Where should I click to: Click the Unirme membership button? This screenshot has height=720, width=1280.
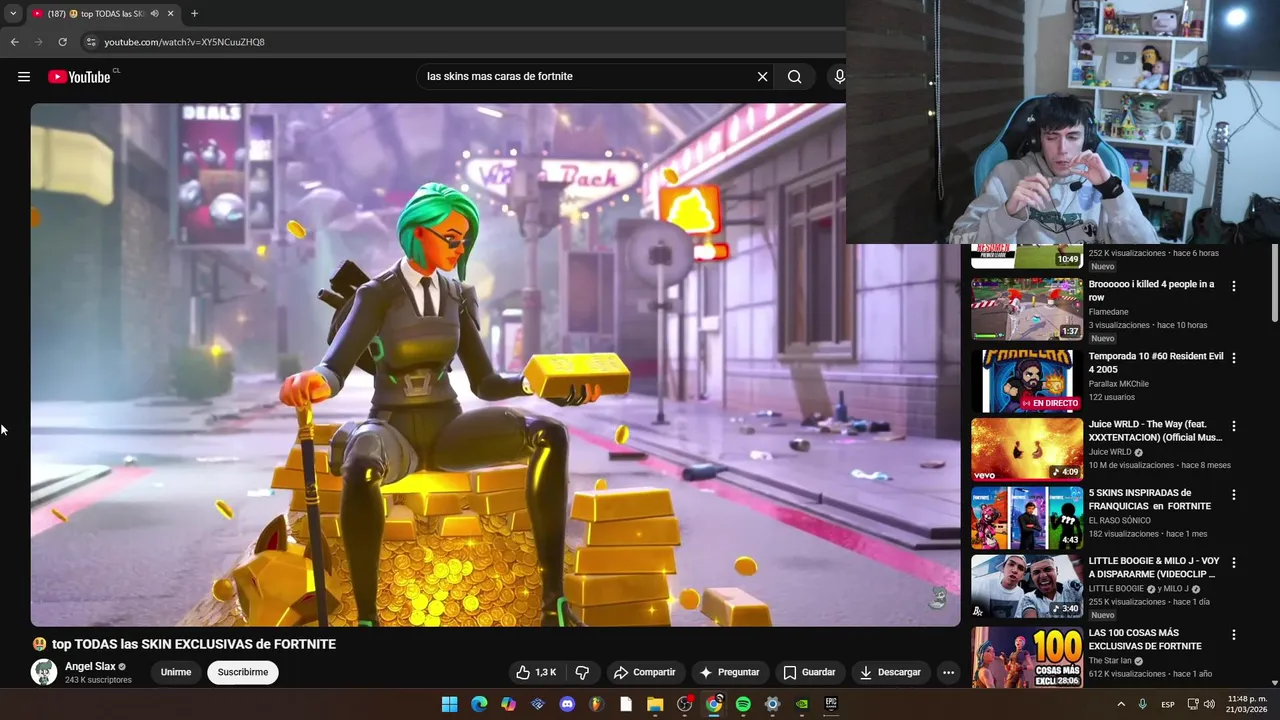point(176,672)
